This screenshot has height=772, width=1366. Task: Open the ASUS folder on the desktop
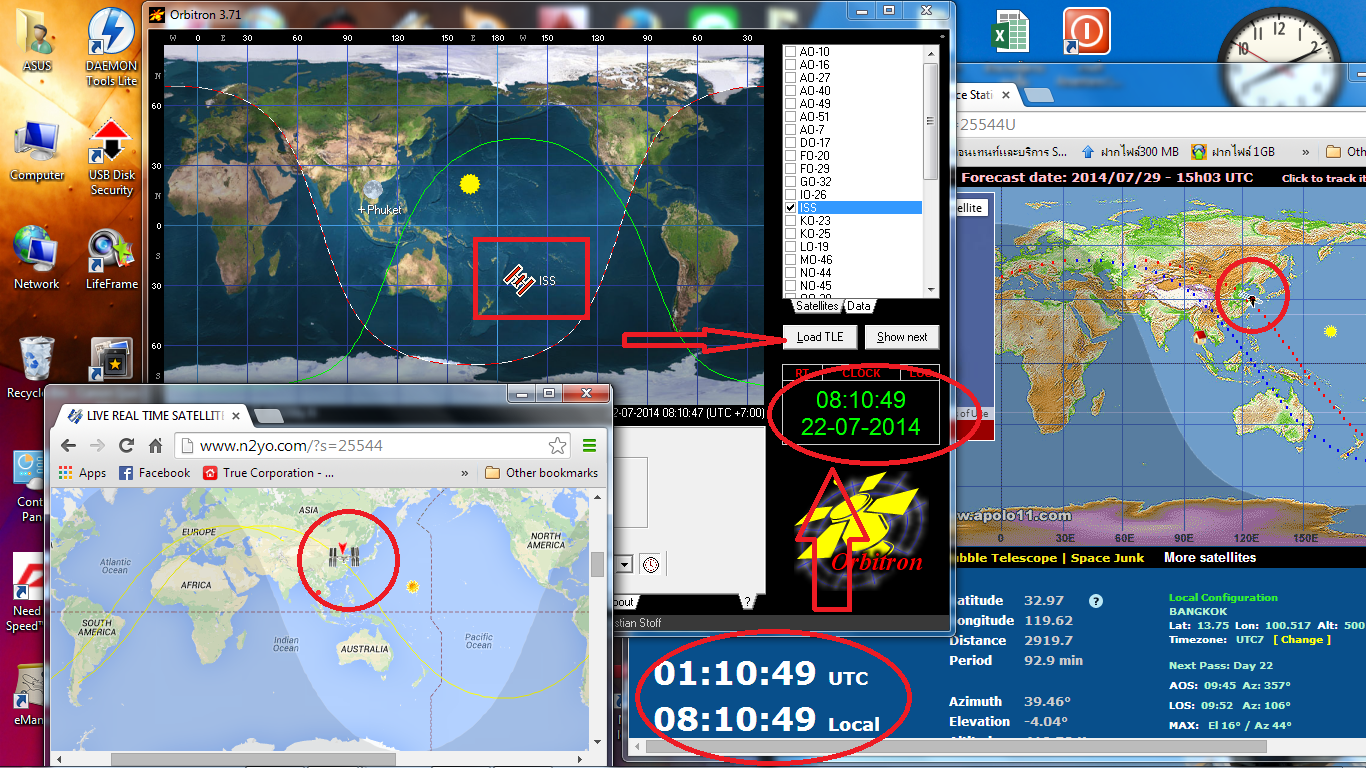click(37, 42)
